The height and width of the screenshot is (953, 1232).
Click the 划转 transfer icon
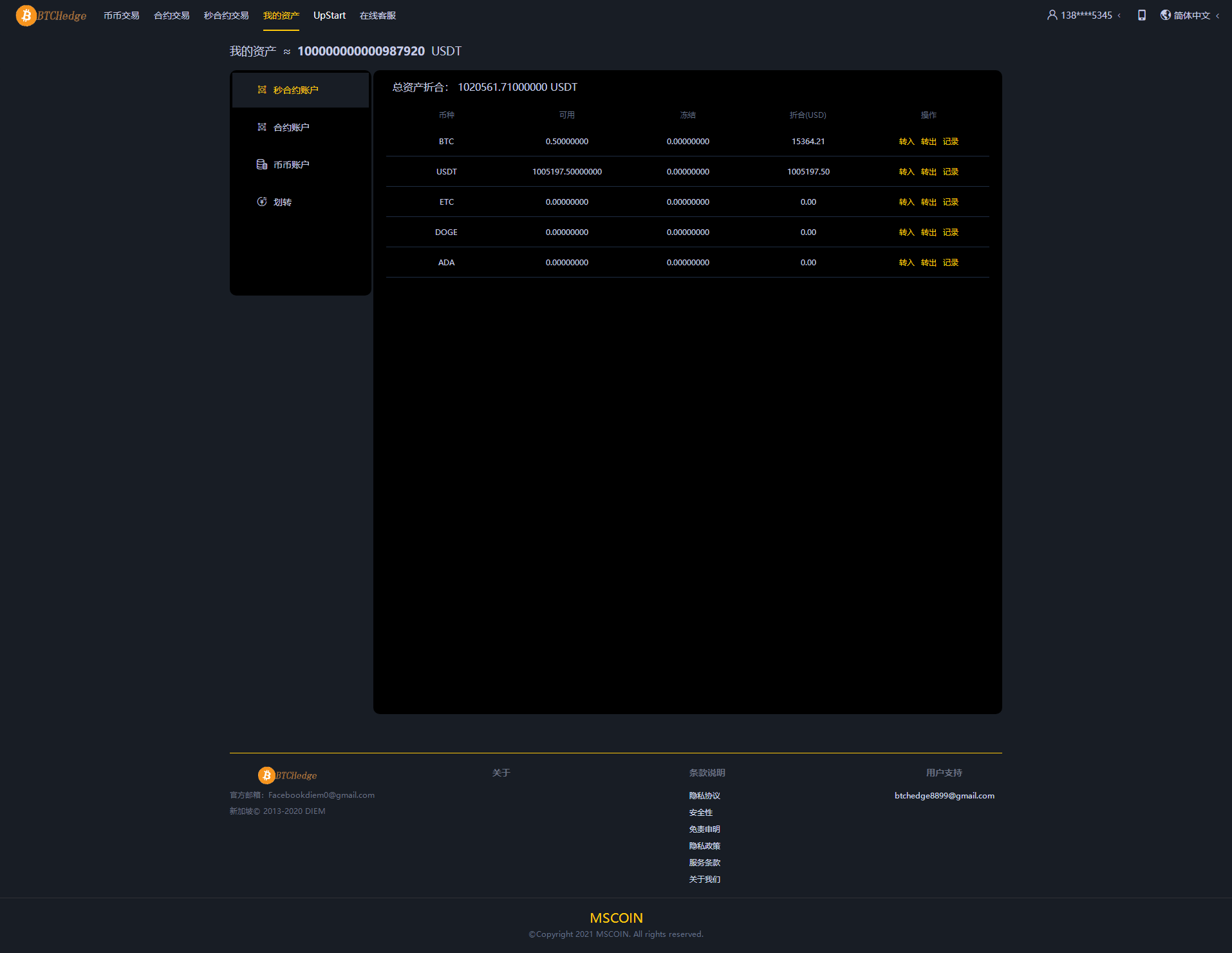(262, 202)
